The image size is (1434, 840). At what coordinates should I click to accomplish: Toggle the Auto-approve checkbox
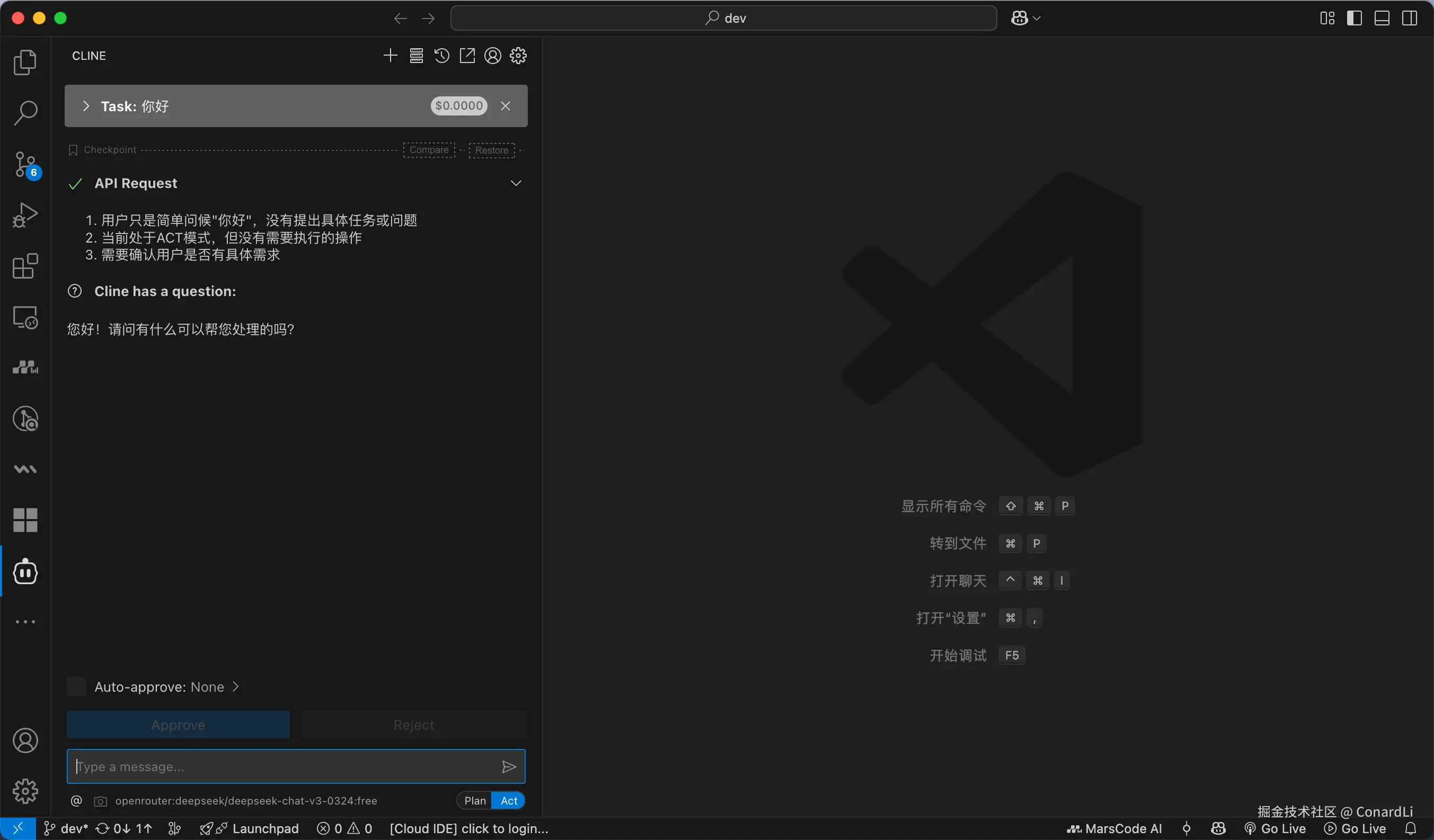click(76, 687)
